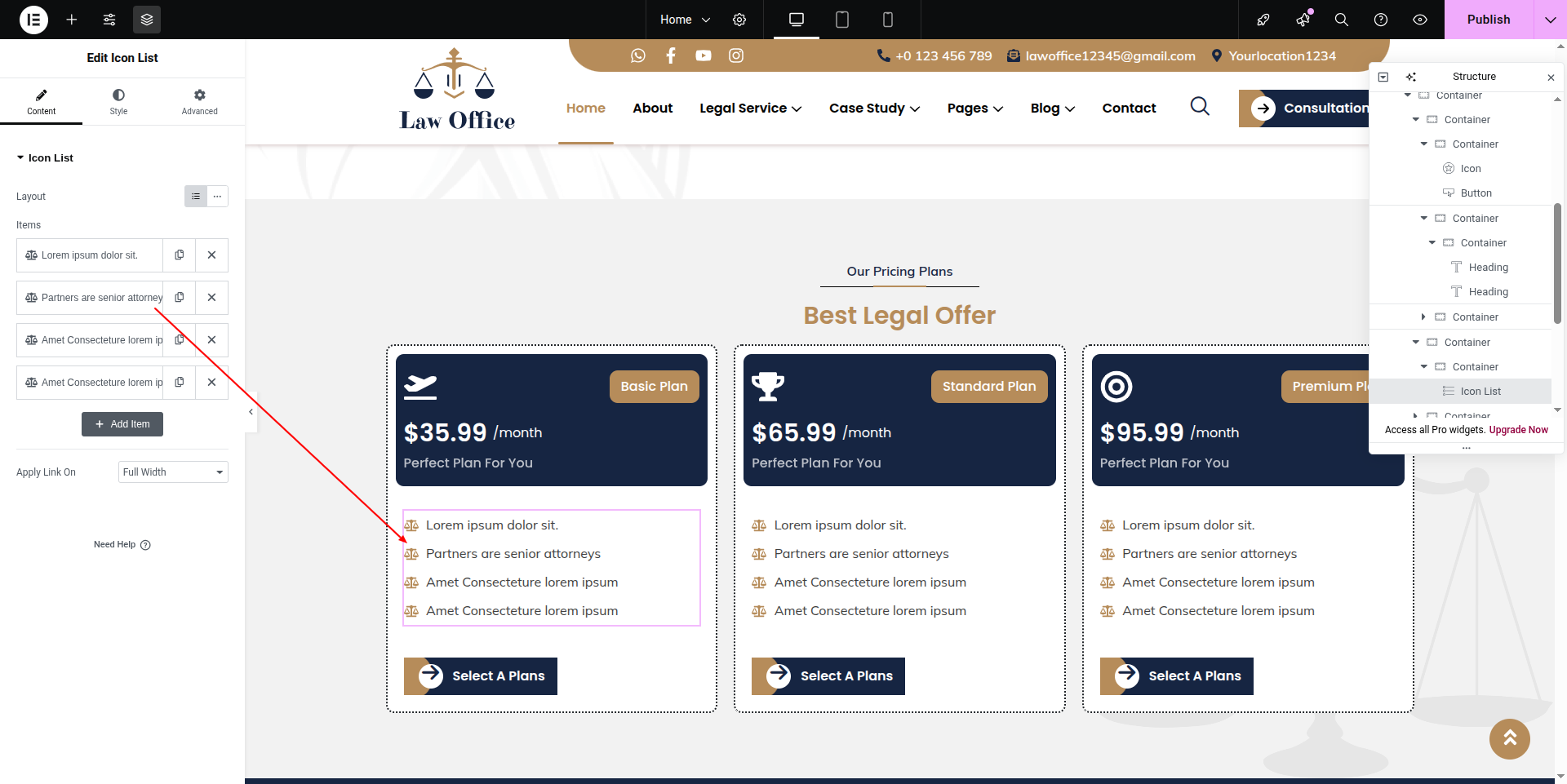Click the Add Item button
Viewport: 1567px width, 784px height.
tap(122, 424)
